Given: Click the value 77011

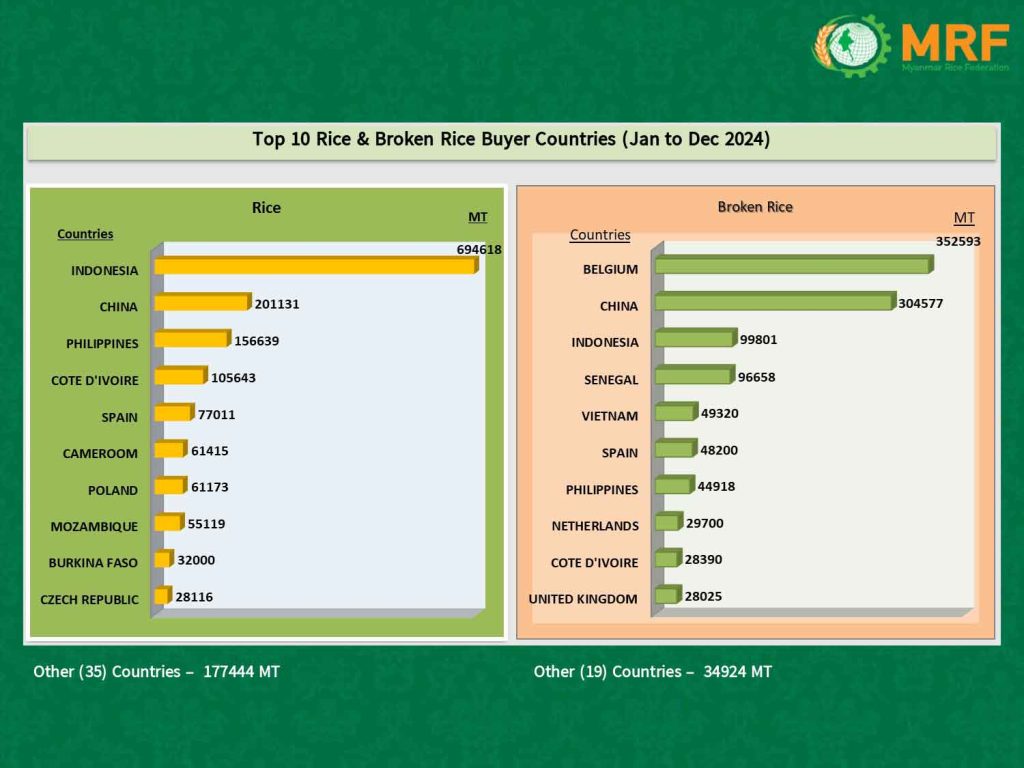Looking at the screenshot, I should (x=216, y=415).
